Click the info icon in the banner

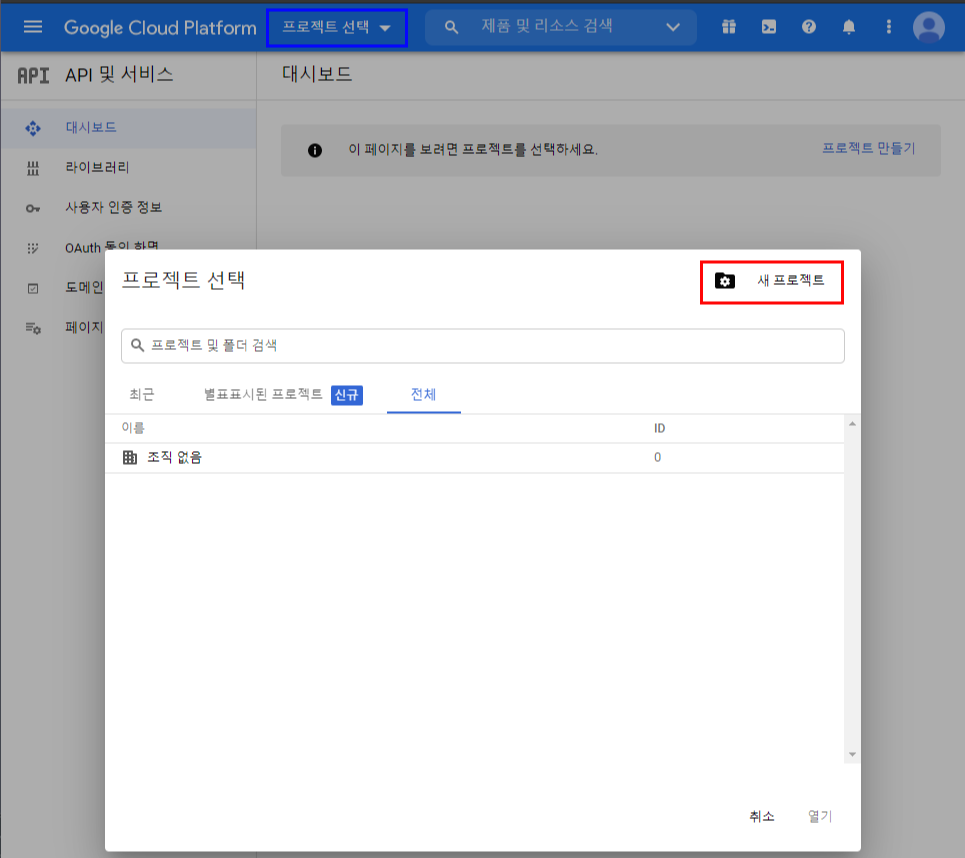click(314, 150)
